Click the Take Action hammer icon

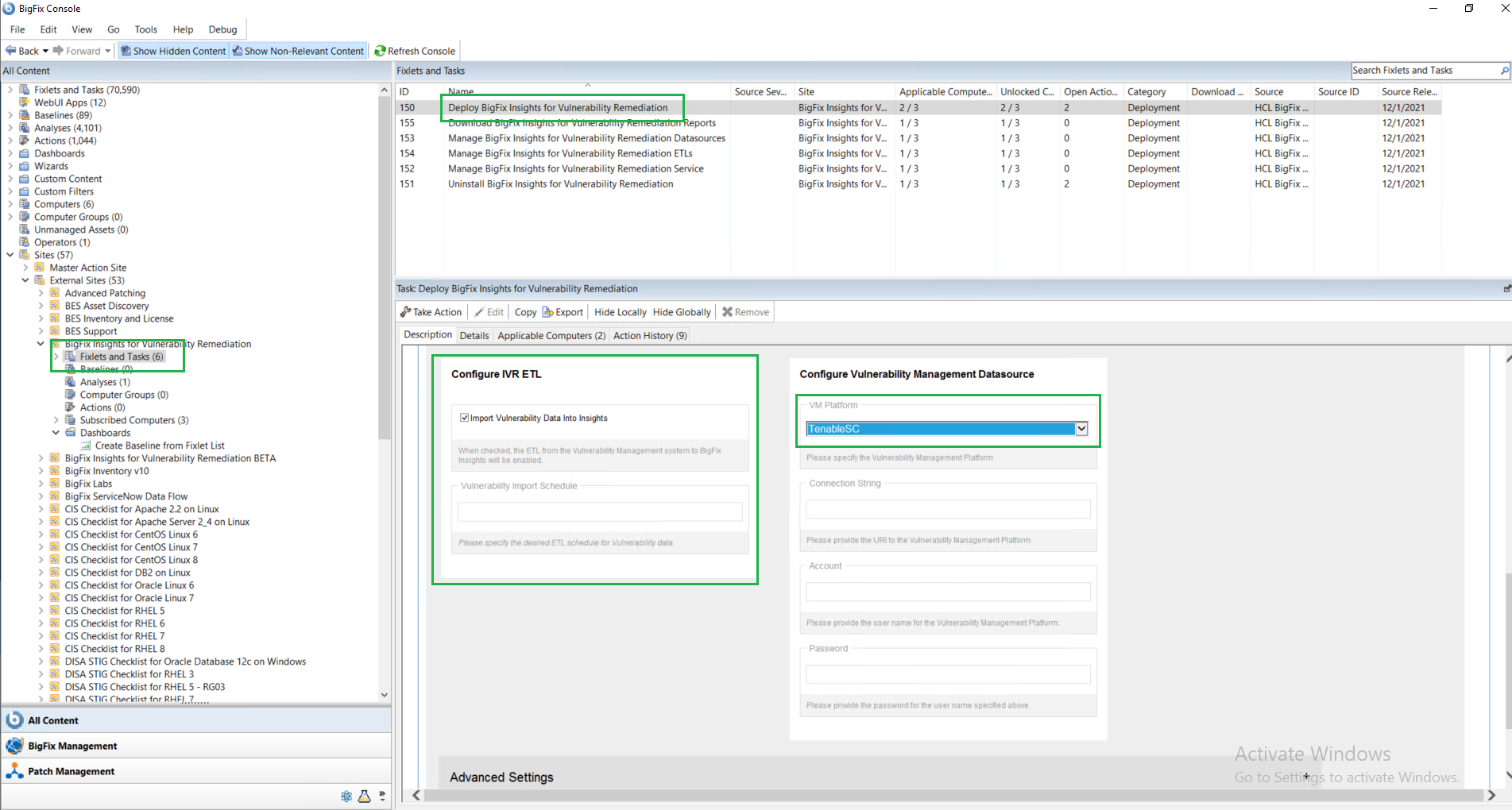pyautogui.click(x=405, y=312)
